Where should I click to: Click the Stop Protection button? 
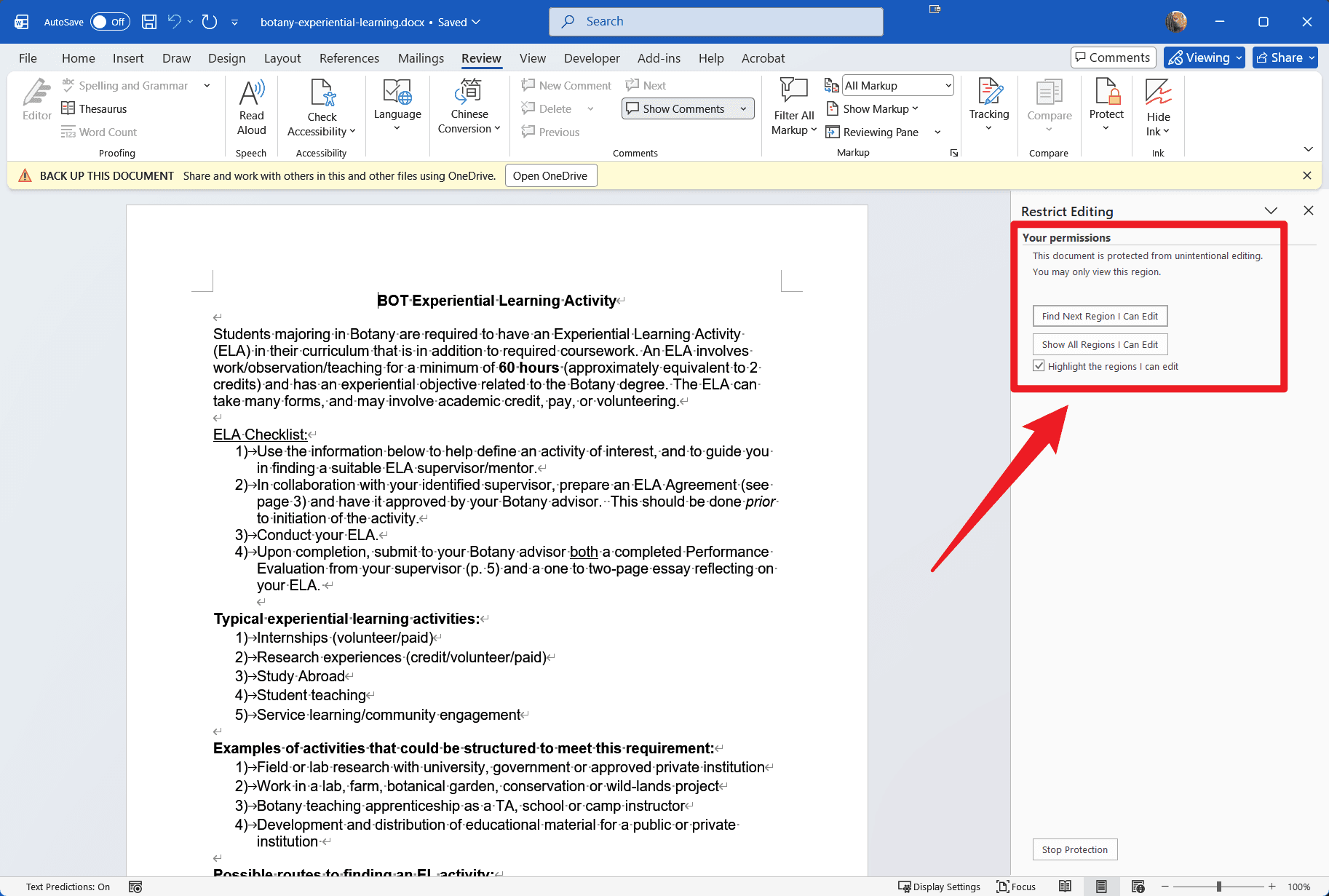pyautogui.click(x=1075, y=849)
